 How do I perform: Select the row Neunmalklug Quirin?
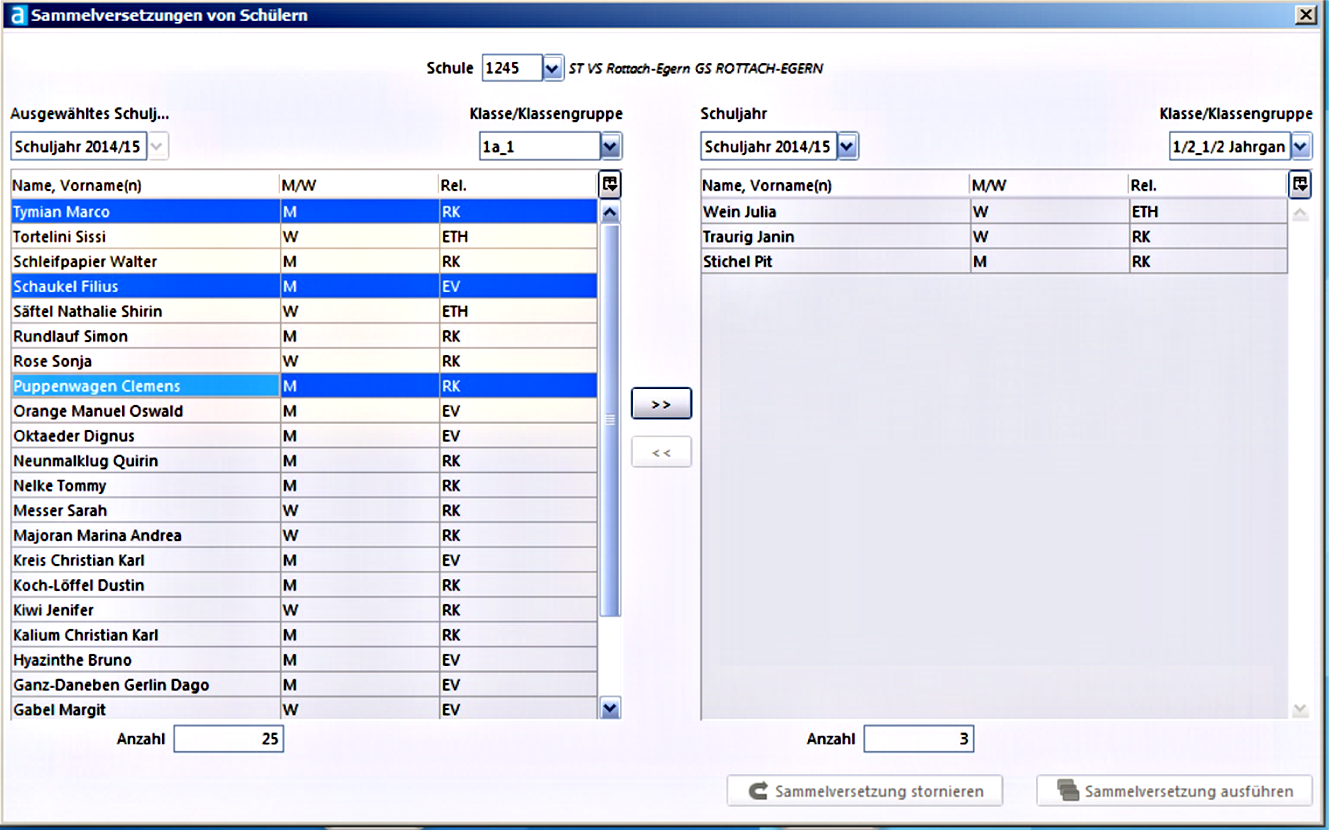(304, 461)
